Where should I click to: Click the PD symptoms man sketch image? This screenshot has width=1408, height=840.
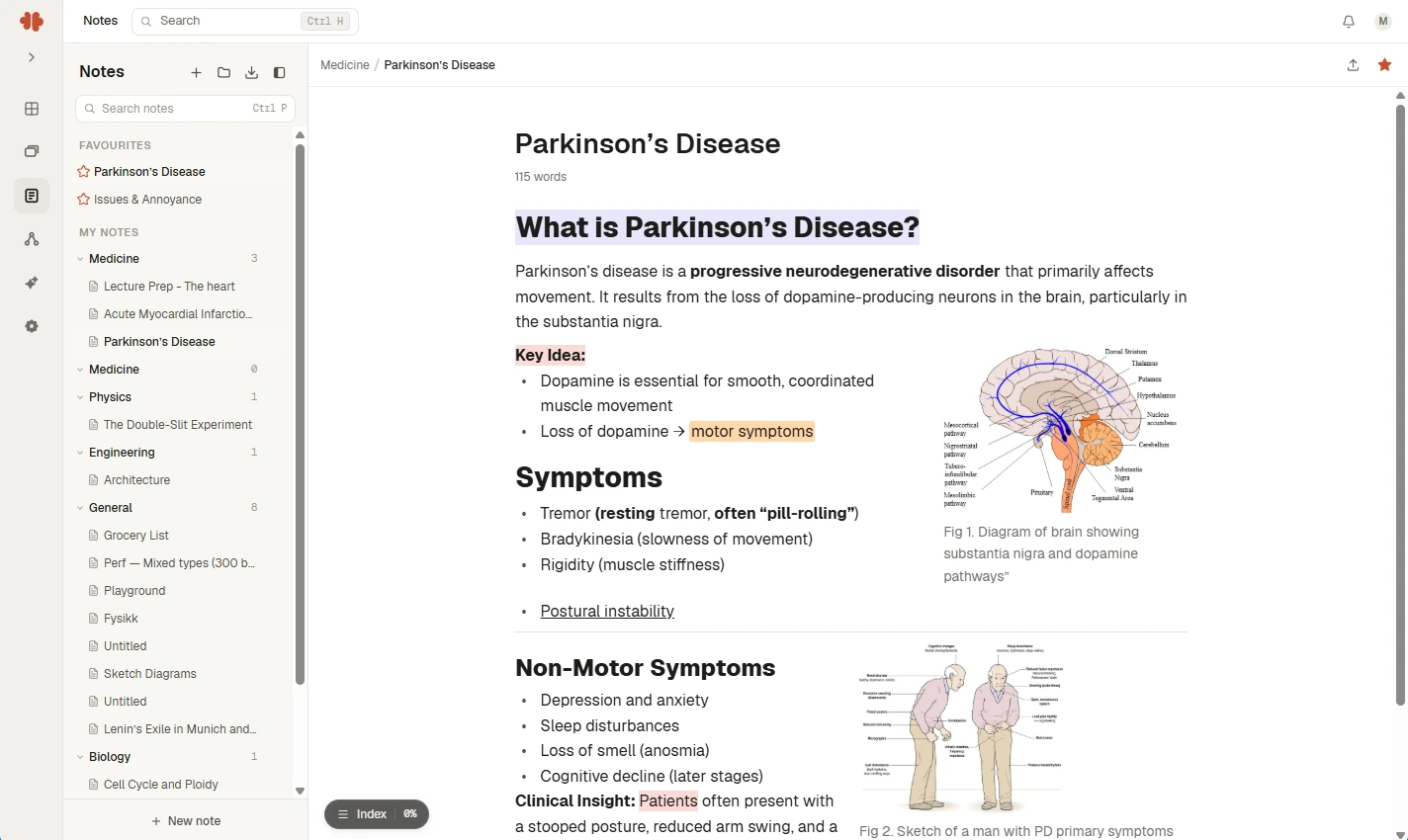click(x=962, y=727)
